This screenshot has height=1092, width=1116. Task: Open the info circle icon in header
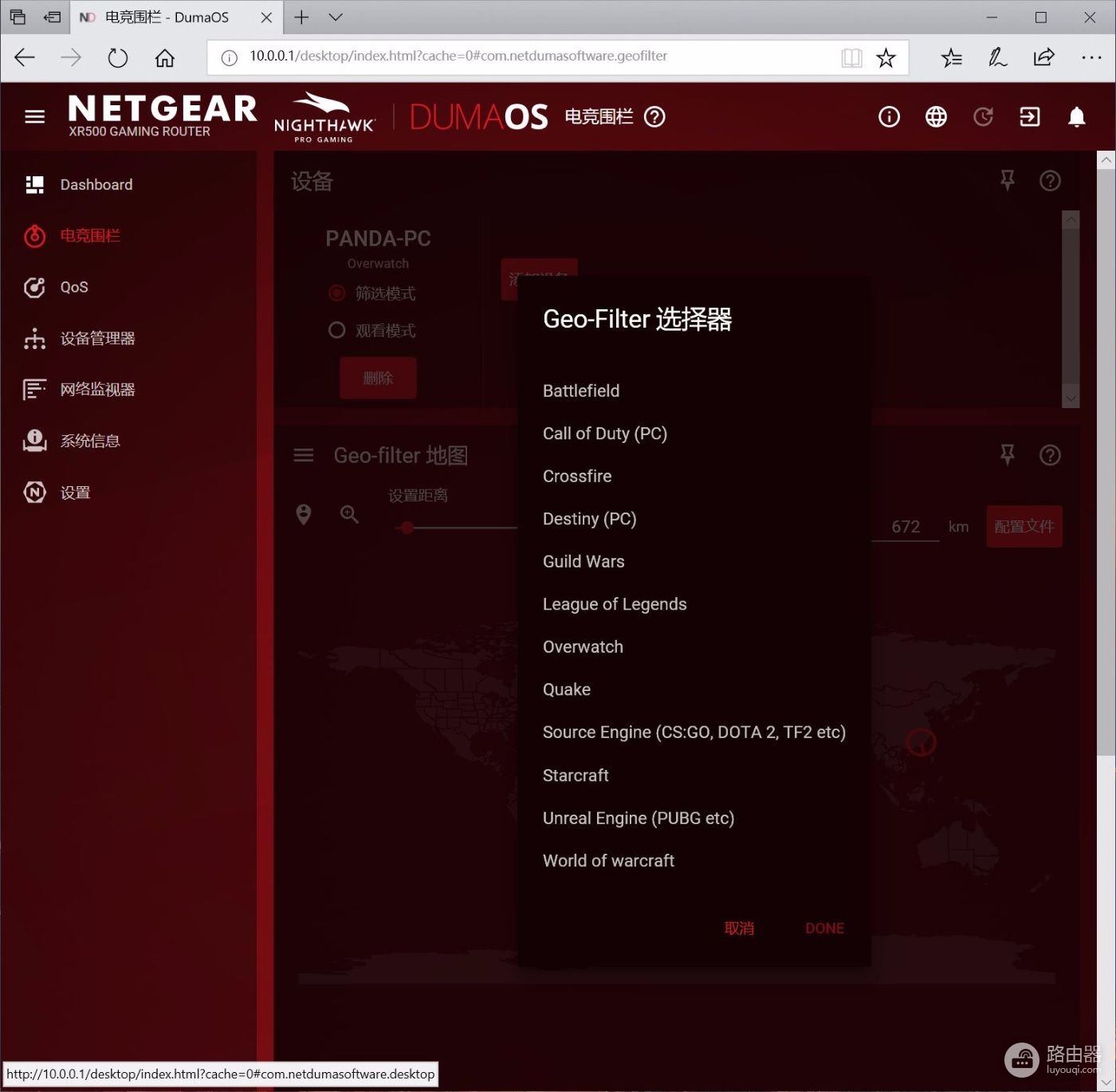(889, 117)
